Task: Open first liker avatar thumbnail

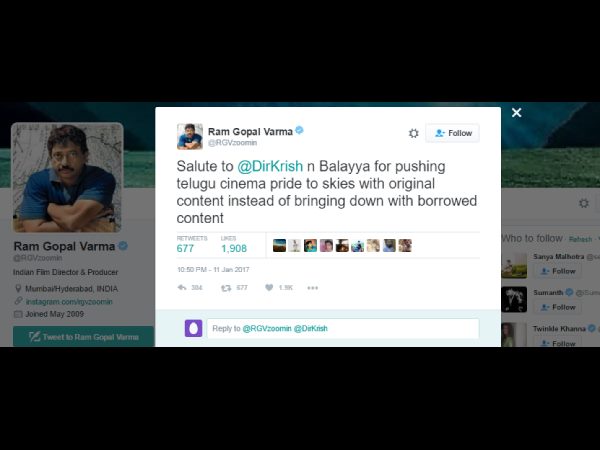Action: pyautogui.click(x=279, y=246)
